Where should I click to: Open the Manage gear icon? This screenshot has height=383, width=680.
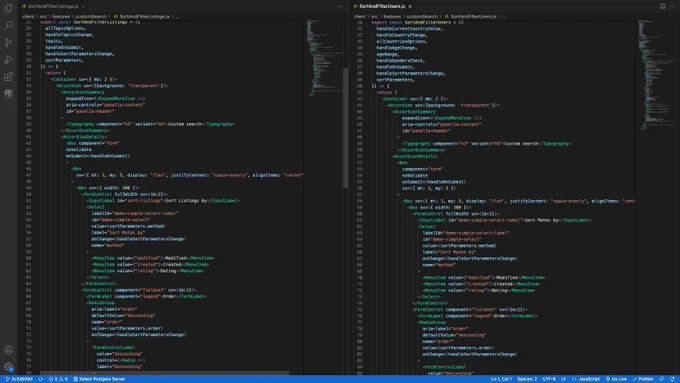tap(8, 367)
